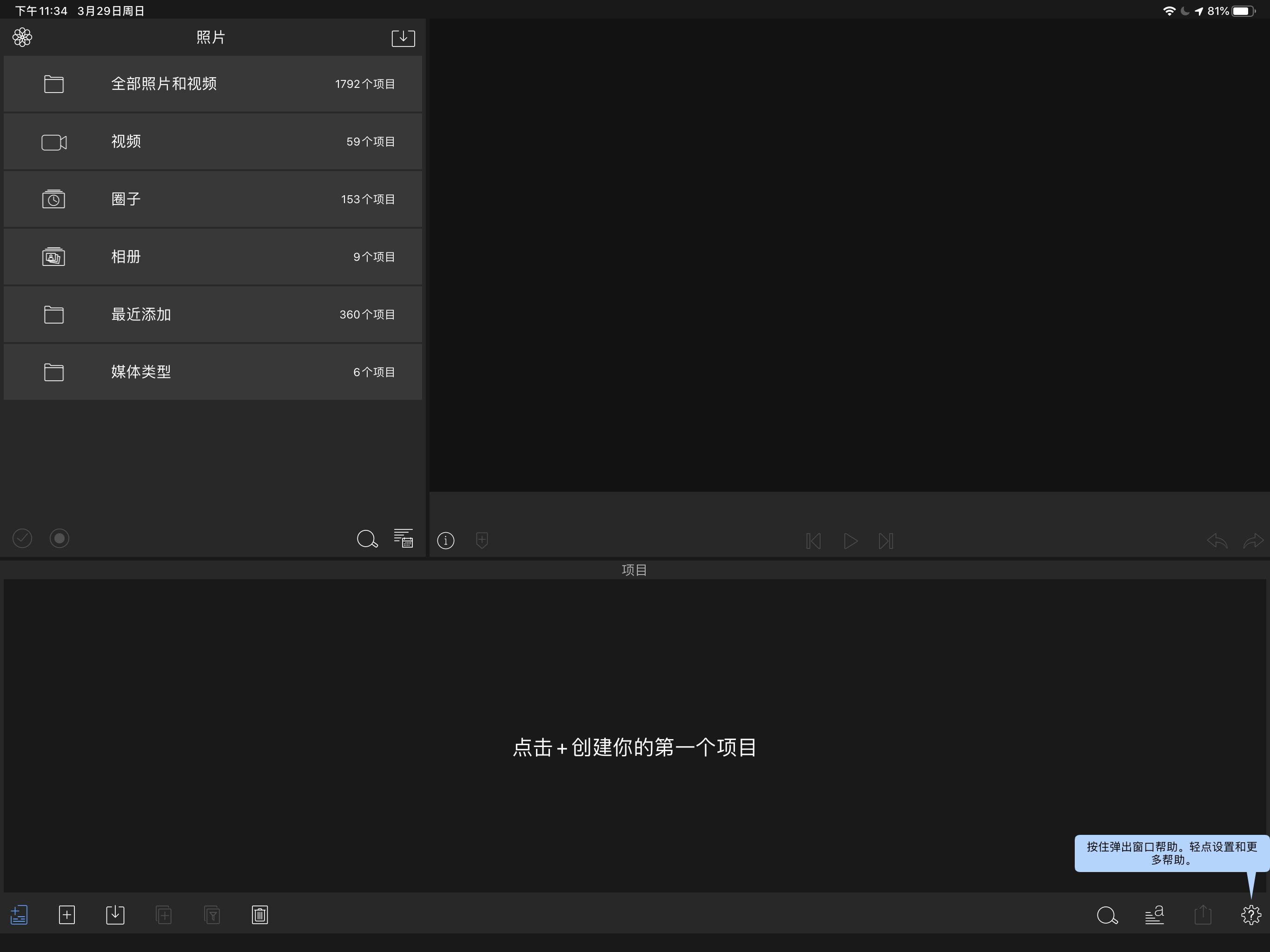Screen dimensions: 1270x952
Task: Toggle multi-select mode in the library
Action: pyautogui.click(x=22, y=539)
